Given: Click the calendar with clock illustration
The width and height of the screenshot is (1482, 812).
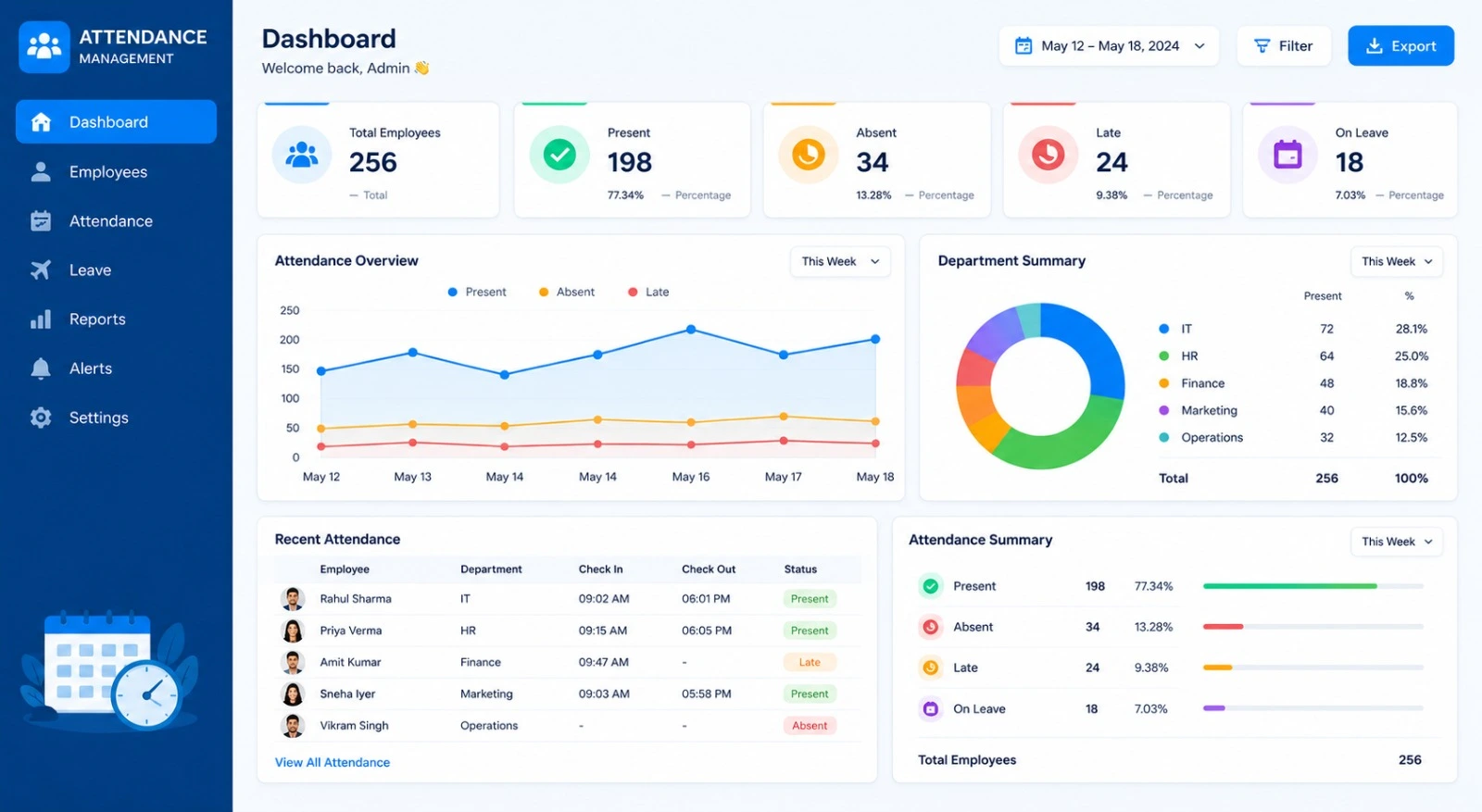Looking at the screenshot, I should 109,671.
